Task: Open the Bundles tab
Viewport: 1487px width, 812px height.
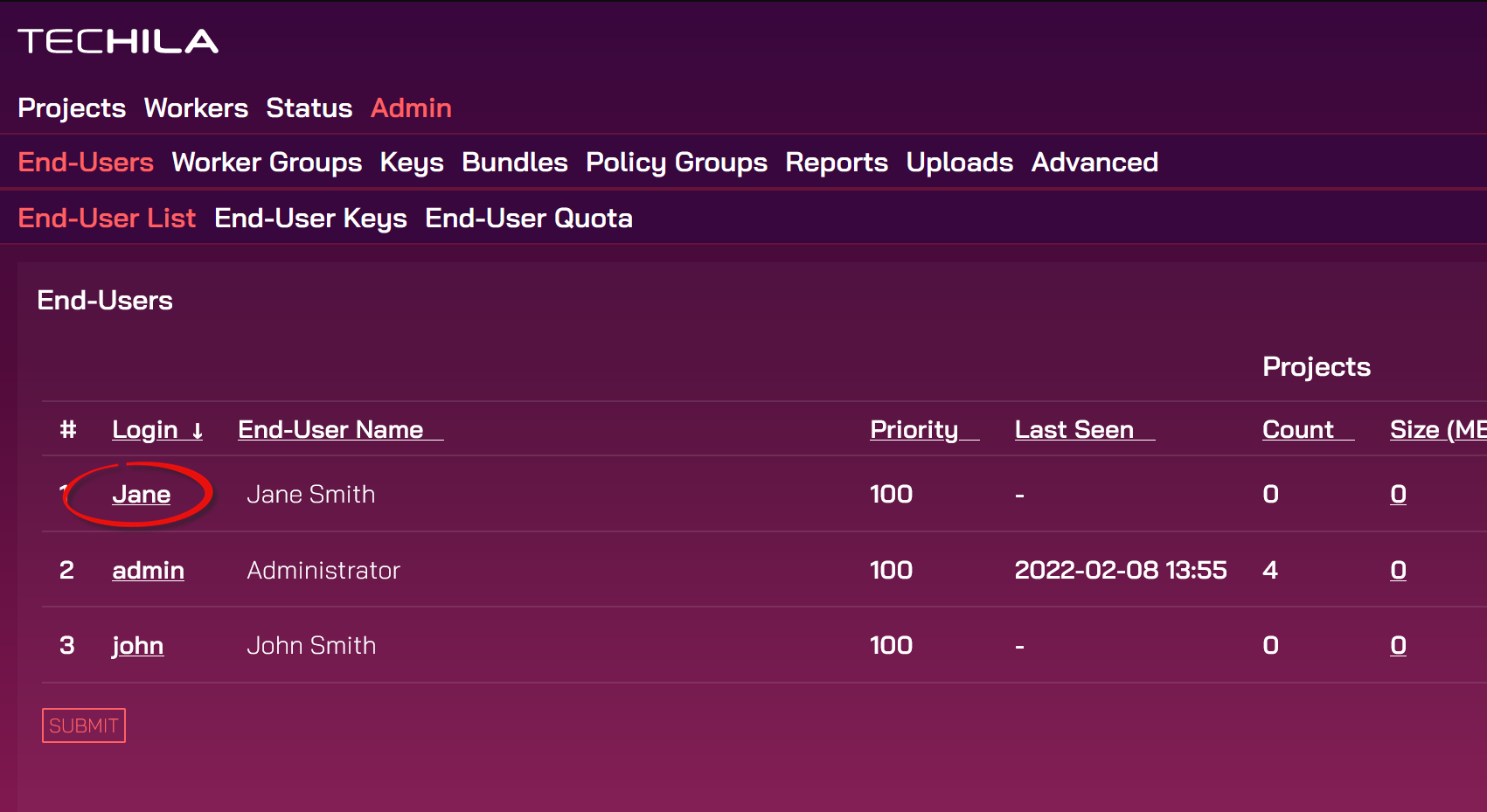Action: point(515,162)
